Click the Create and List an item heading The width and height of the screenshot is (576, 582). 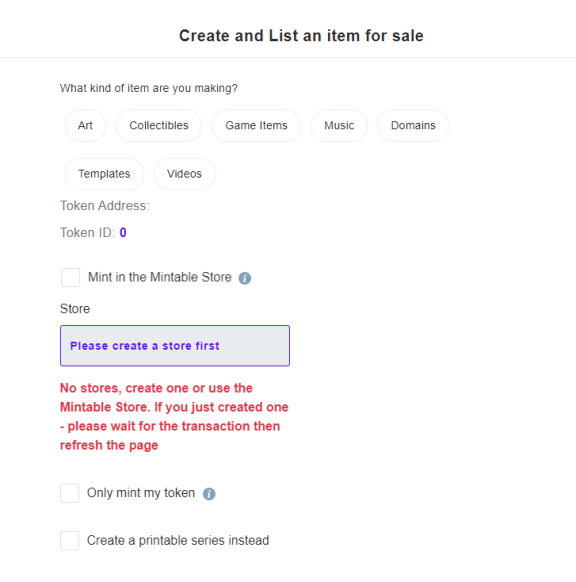(301, 36)
